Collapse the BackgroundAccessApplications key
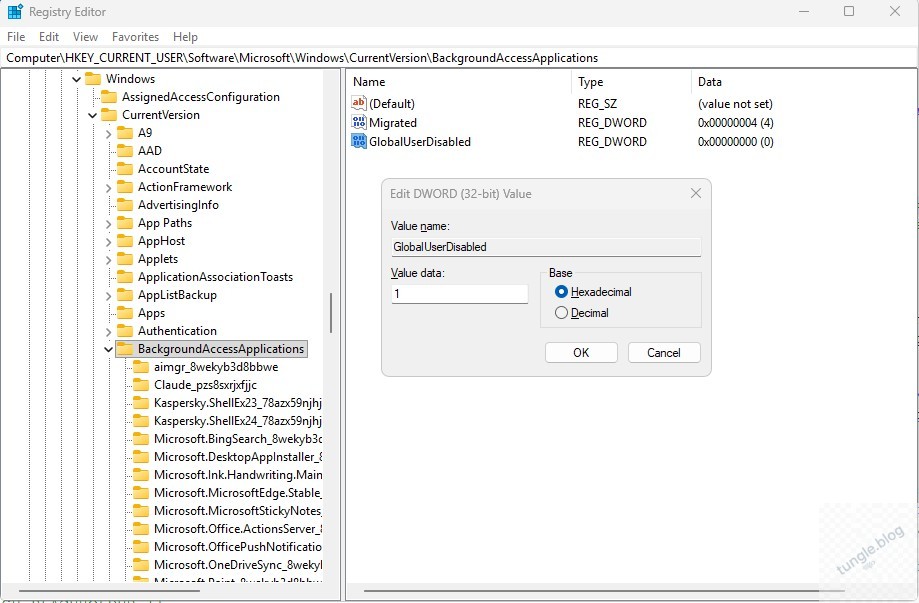 click(x=108, y=349)
